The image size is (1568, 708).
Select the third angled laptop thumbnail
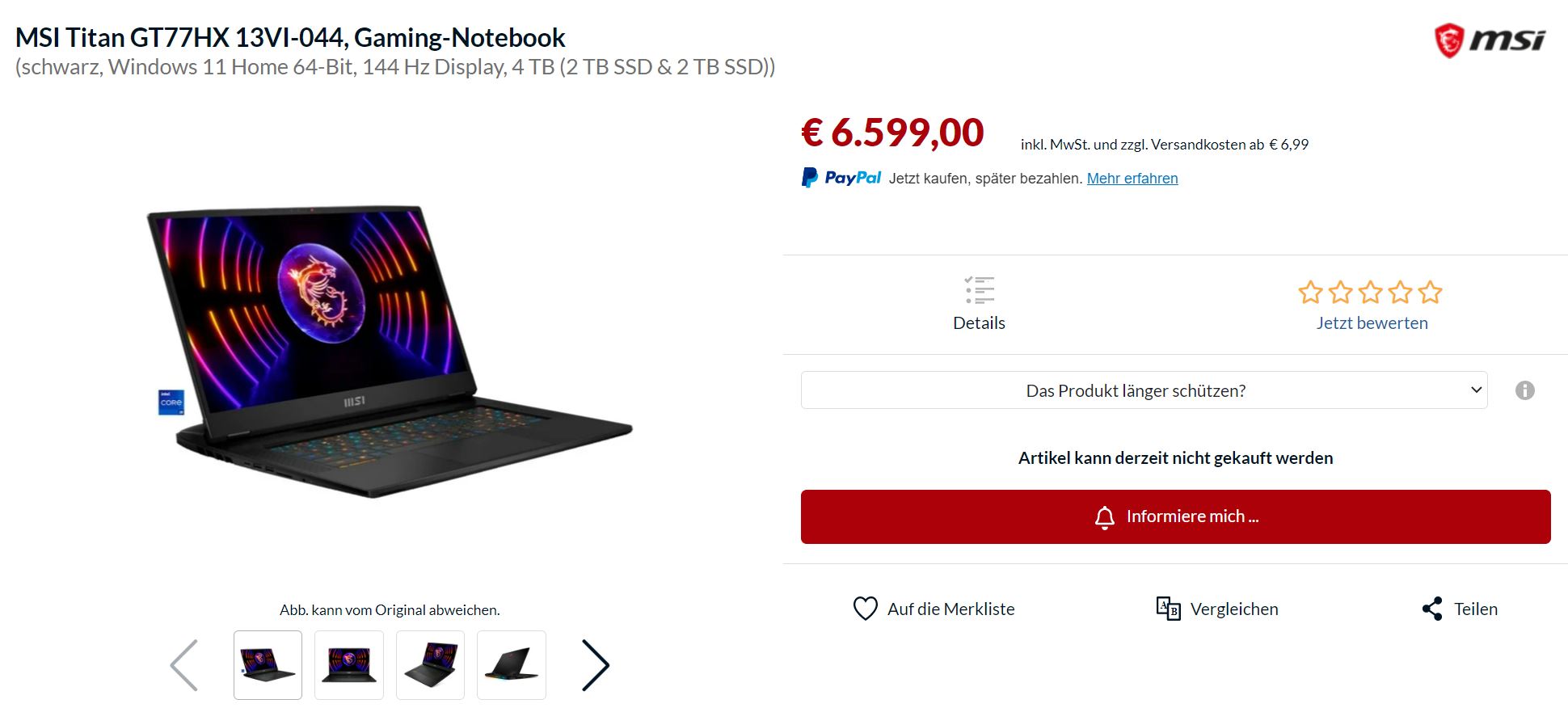click(430, 665)
